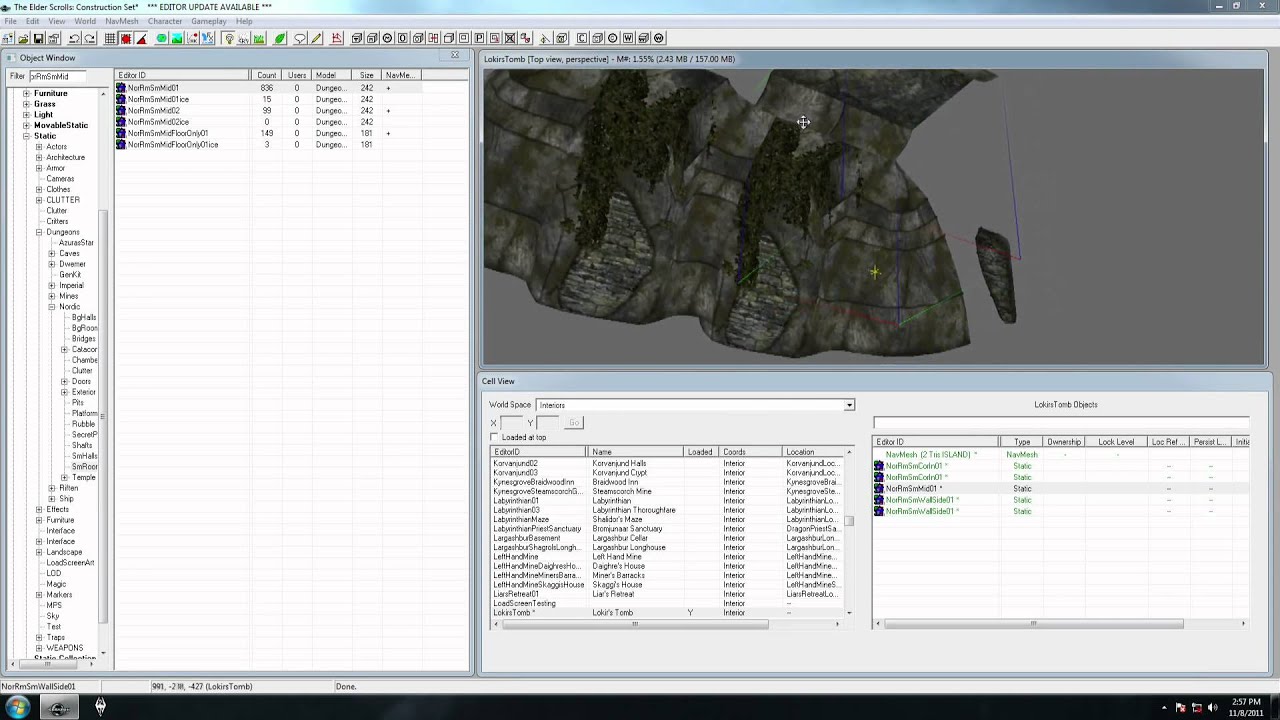
Task: Click the open folder toolbar icon
Action: pos(23,38)
